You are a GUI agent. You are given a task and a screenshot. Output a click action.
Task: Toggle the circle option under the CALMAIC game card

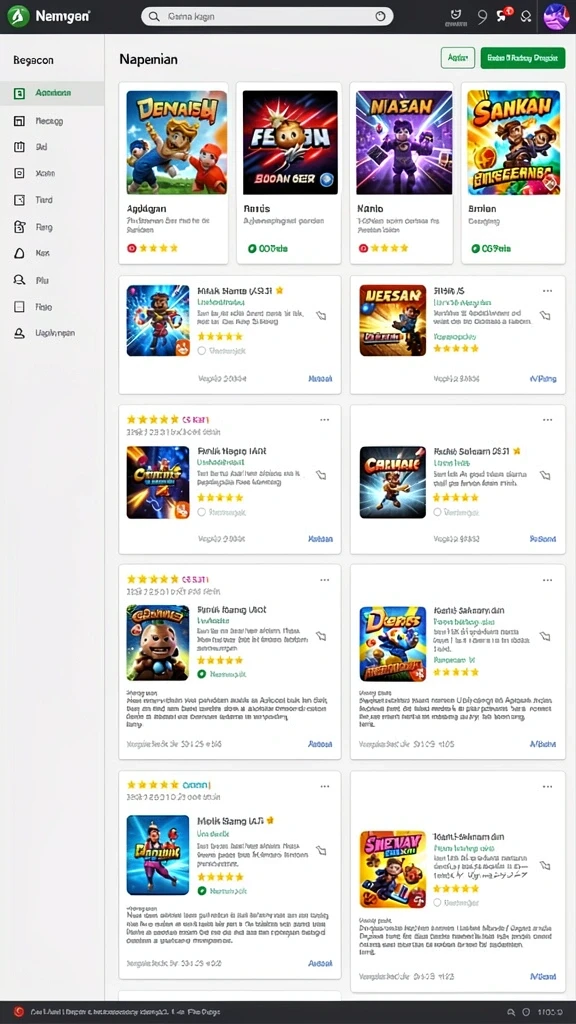(438, 512)
